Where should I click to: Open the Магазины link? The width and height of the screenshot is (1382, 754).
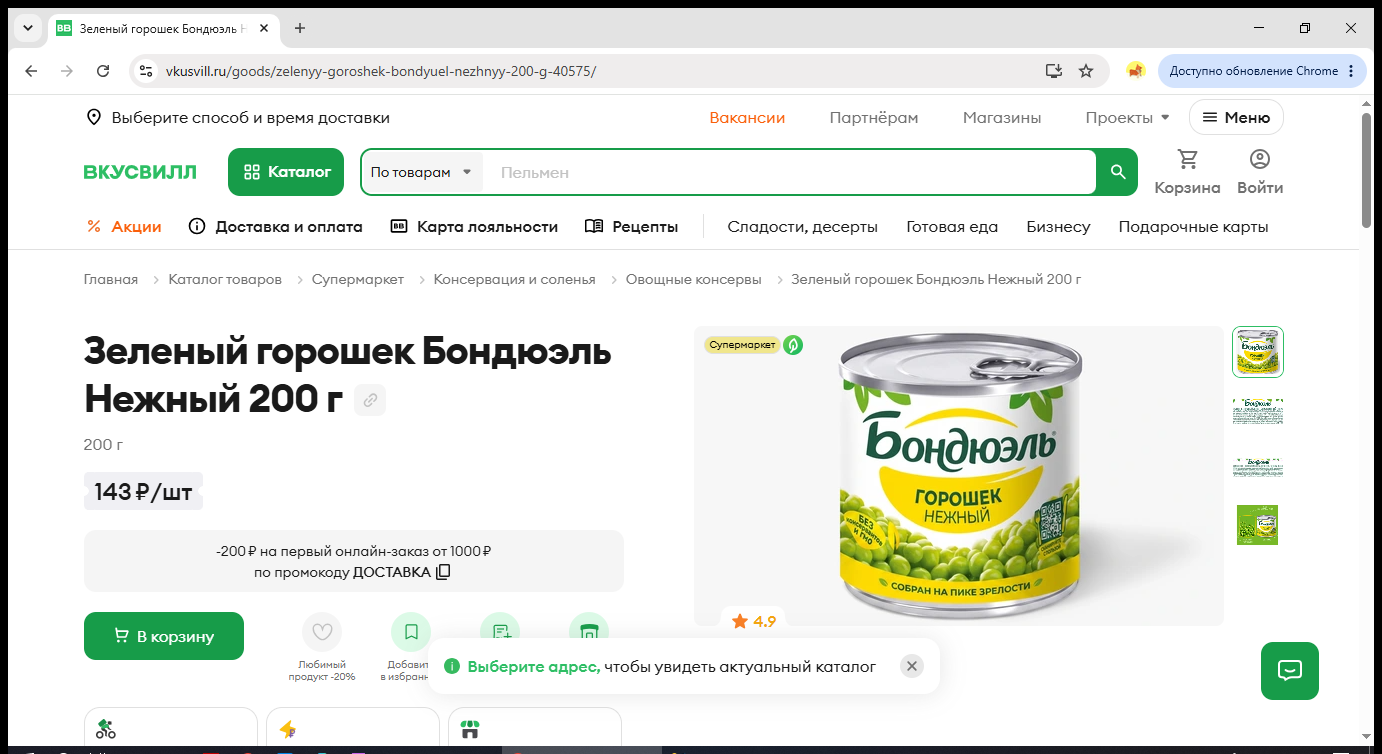click(x=1002, y=117)
